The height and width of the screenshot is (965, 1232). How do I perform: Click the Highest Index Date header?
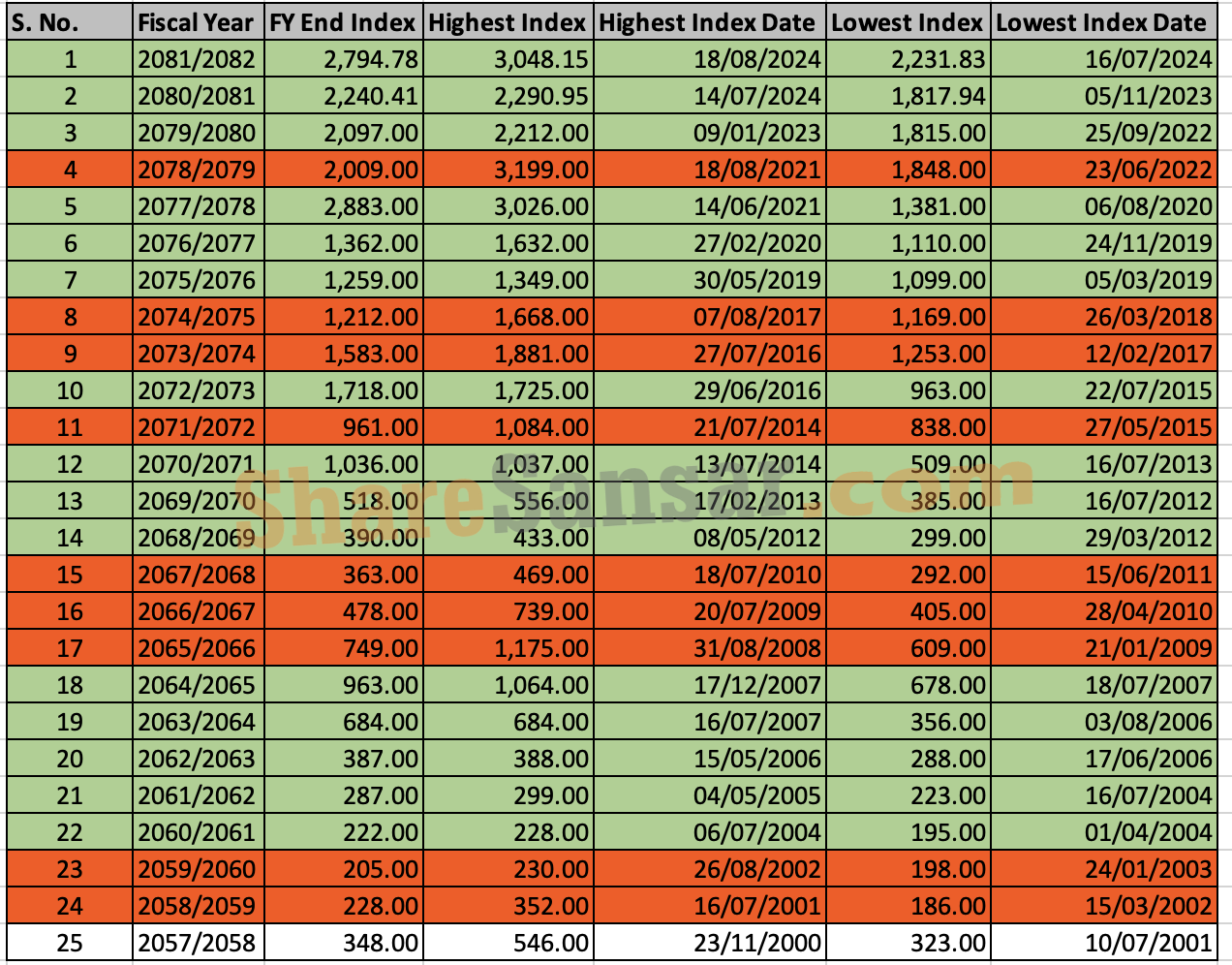709,22
